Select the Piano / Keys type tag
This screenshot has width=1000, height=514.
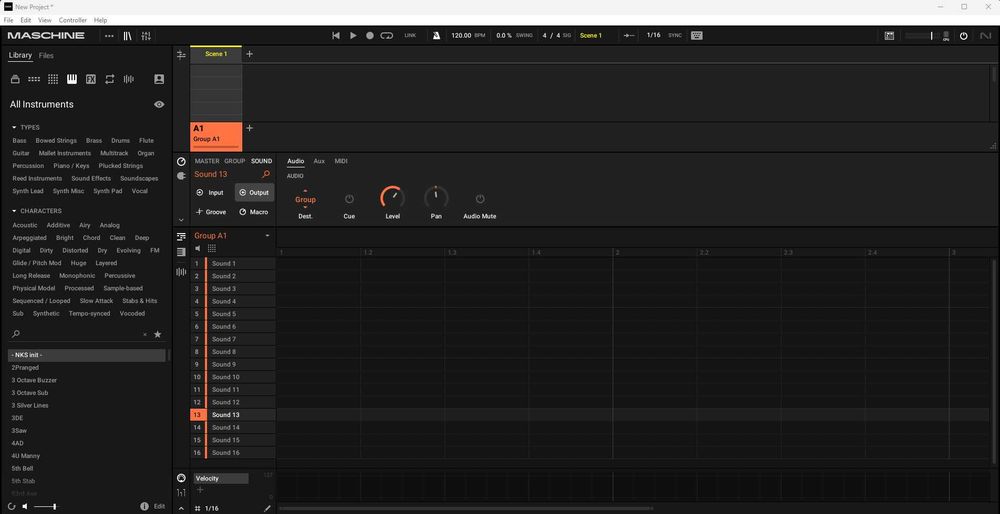[x=71, y=166]
